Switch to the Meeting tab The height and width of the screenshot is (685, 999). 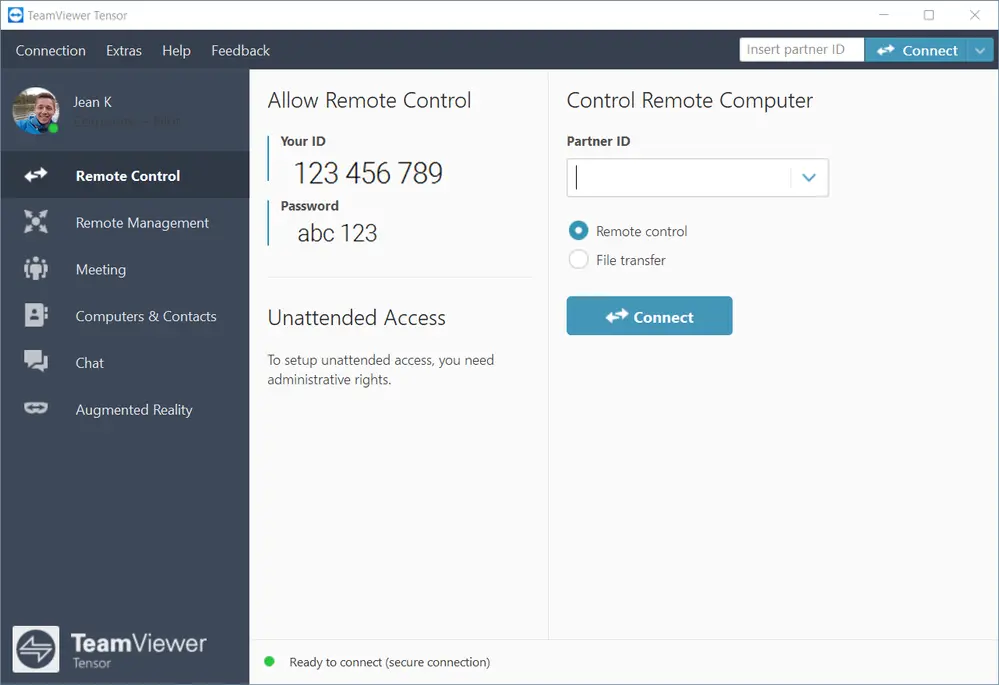tap(125, 268)
